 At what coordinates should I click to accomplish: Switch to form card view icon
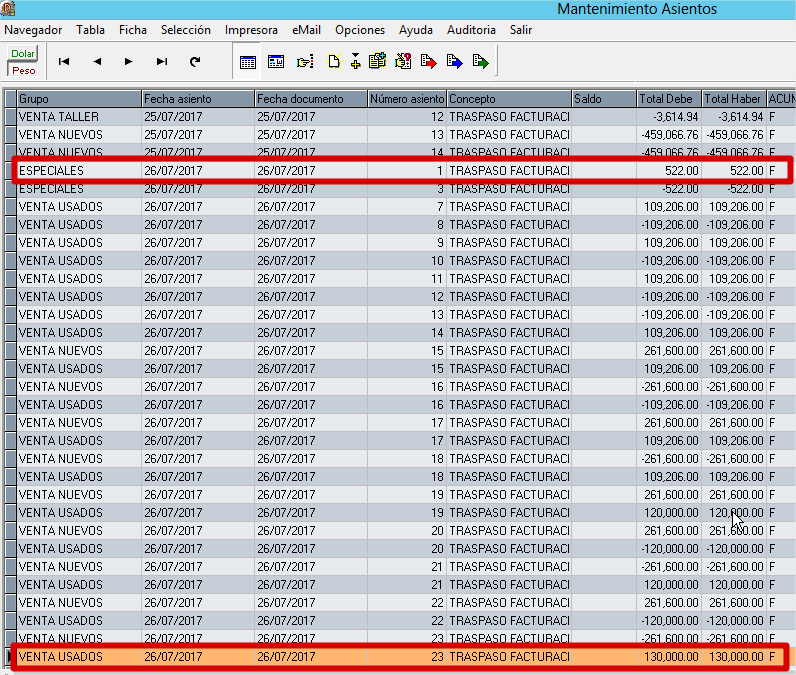(276, 62)
